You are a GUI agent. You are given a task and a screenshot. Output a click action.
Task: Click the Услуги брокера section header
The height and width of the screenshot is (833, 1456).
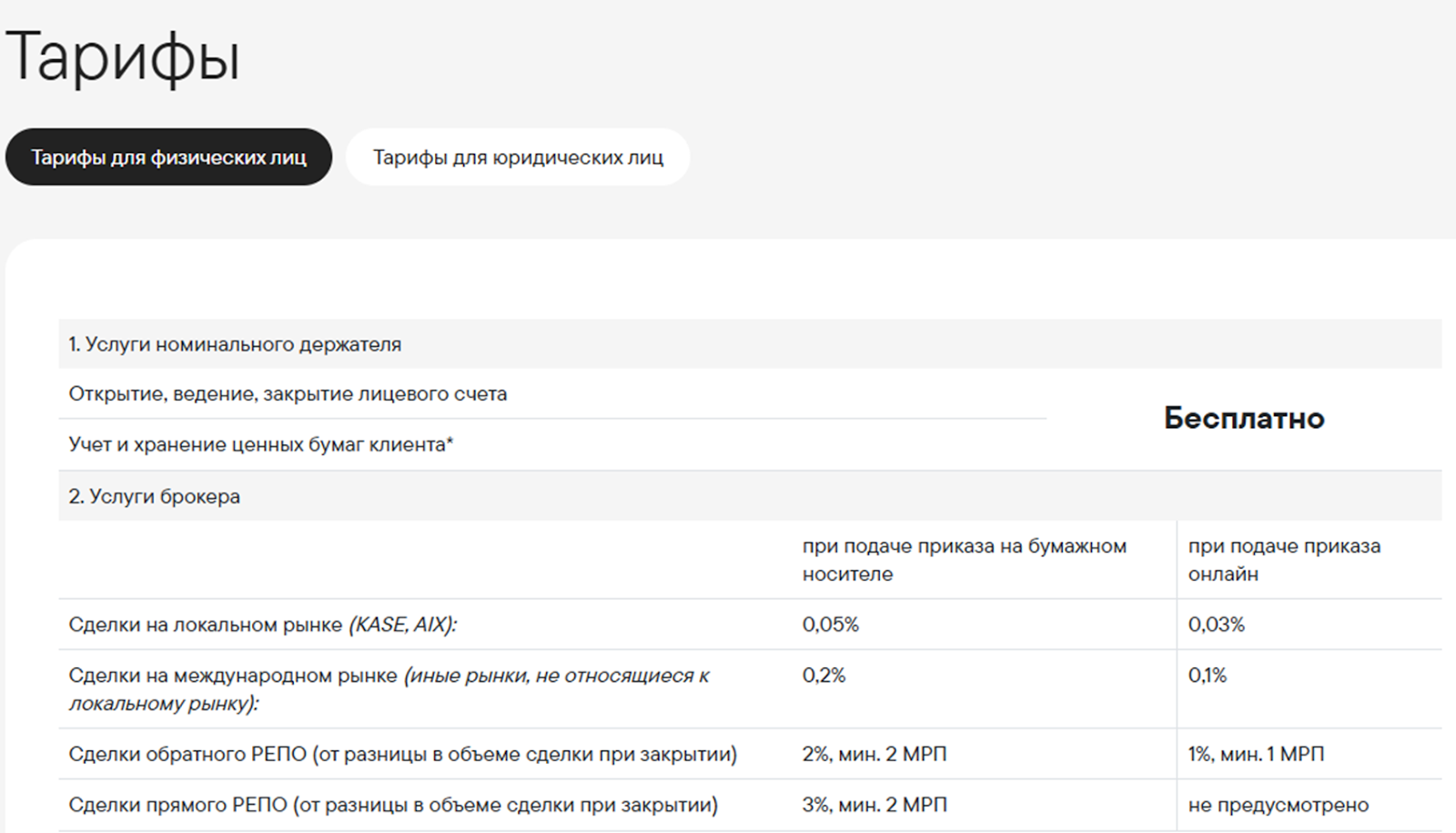tap(155, 496)
